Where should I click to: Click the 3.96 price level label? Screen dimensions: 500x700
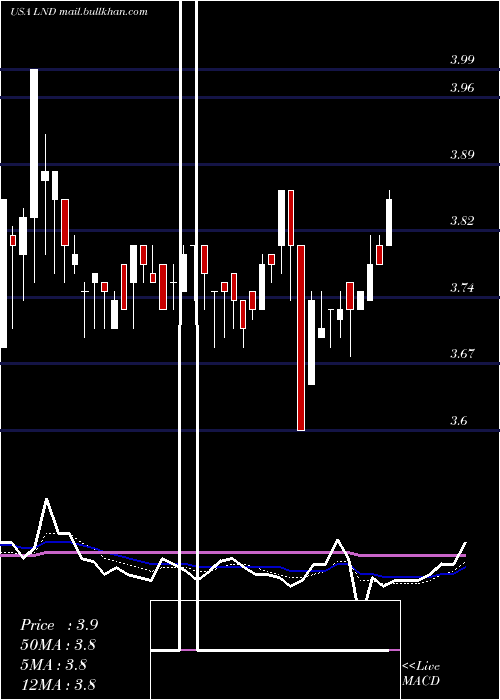point(462,88)
